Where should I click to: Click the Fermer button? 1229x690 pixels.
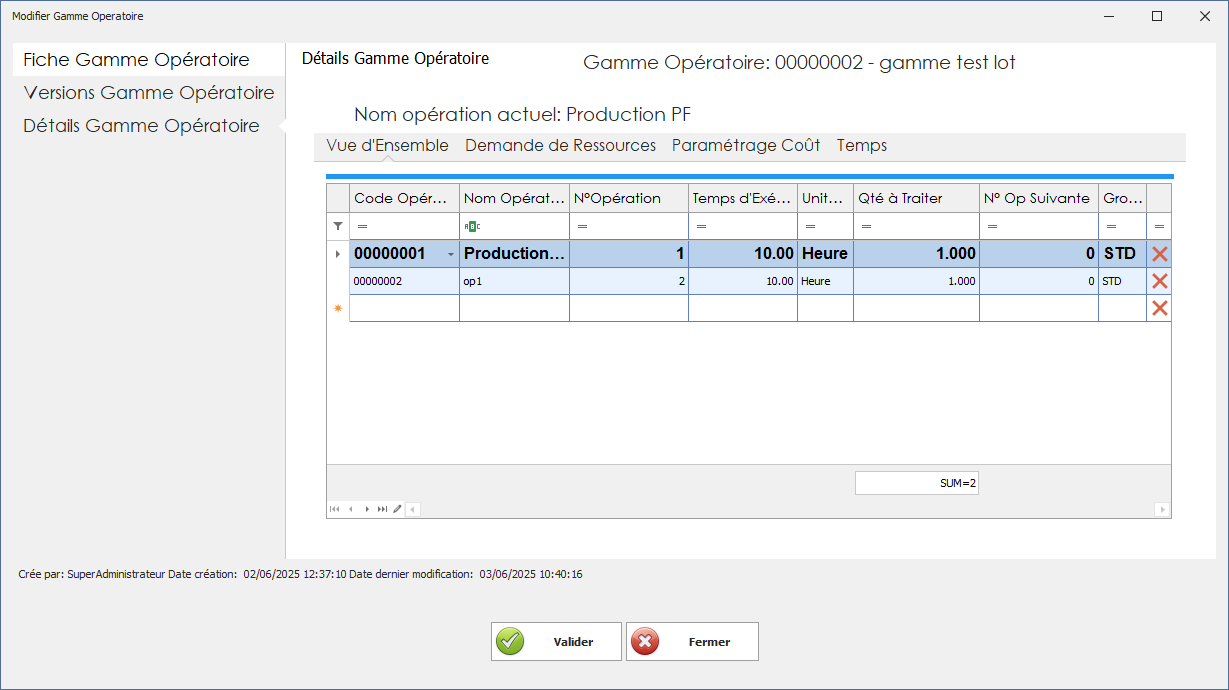tap(692, 641)
